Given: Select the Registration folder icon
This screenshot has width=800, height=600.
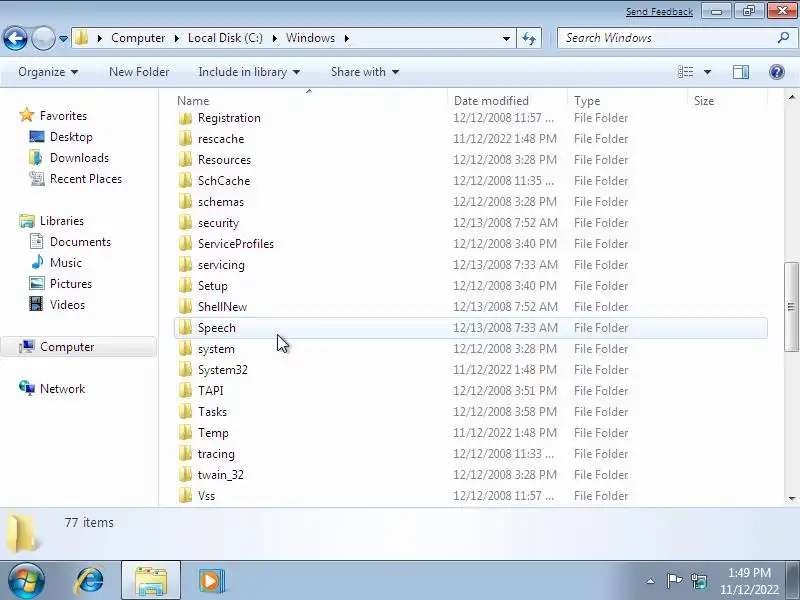Looking at the screenshot, I should pyautogui.click(x=185, y=118).
